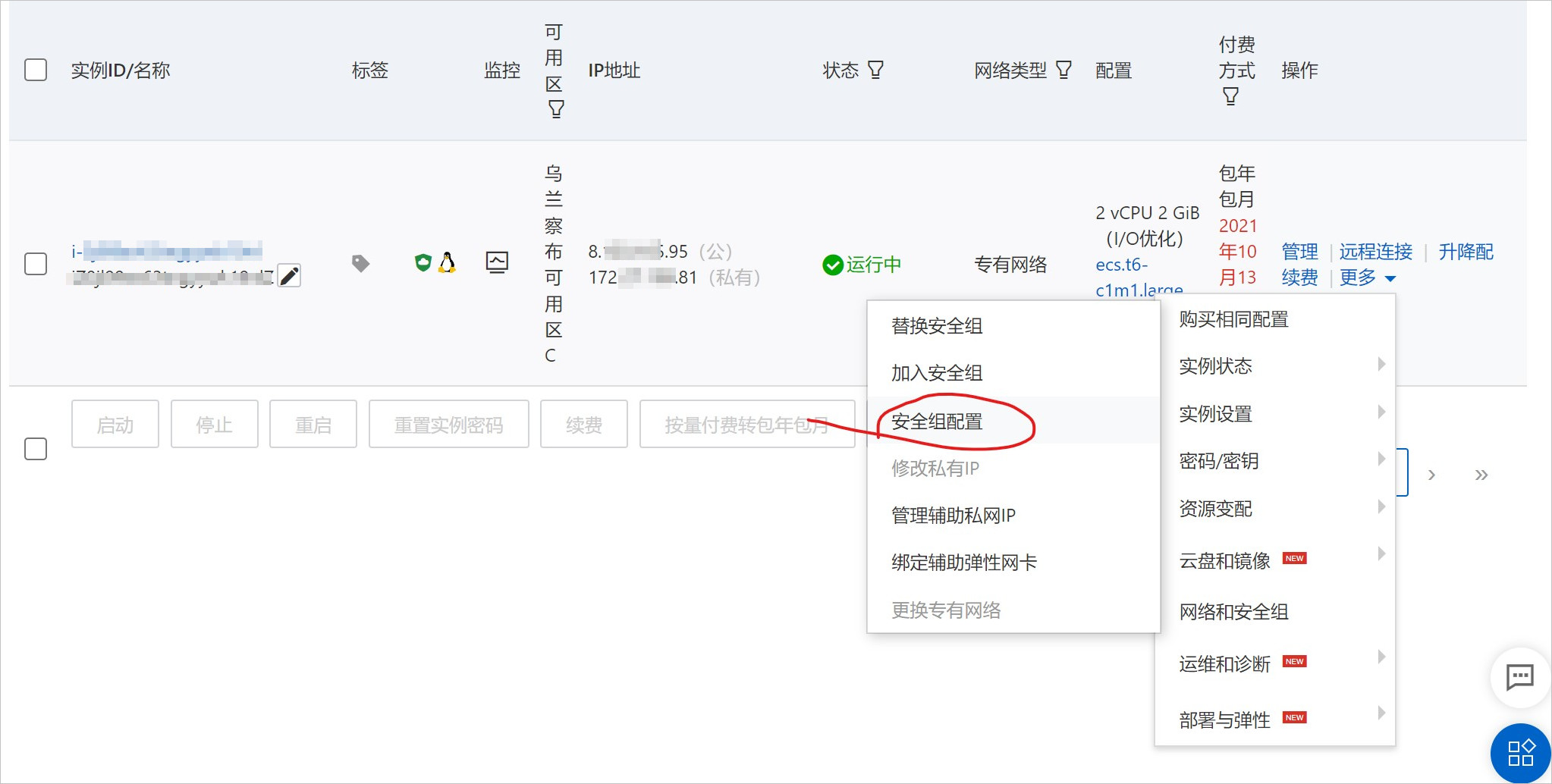Click the 管理 link for the instance
The image size is (1552, 784).
pyautogui.click(x=1299, y=252)
